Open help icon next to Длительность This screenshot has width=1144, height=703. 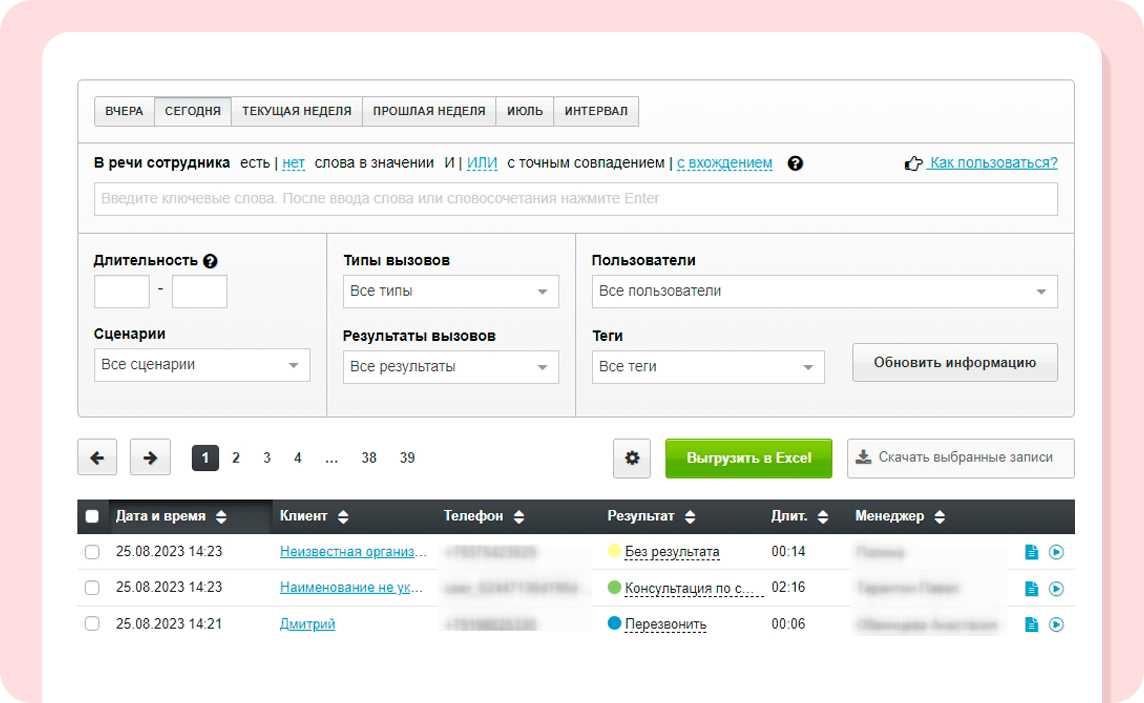(210, 261)
